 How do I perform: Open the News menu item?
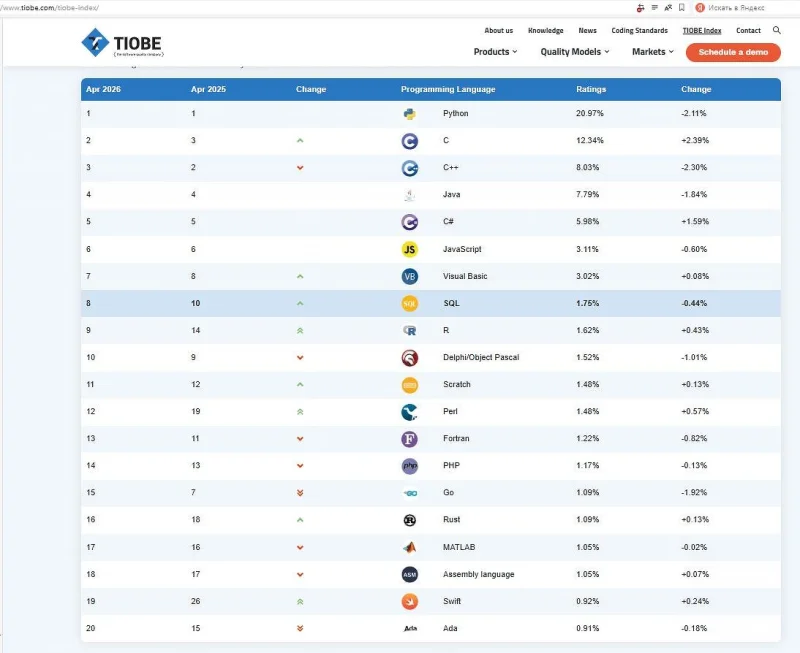pos(587,31)
